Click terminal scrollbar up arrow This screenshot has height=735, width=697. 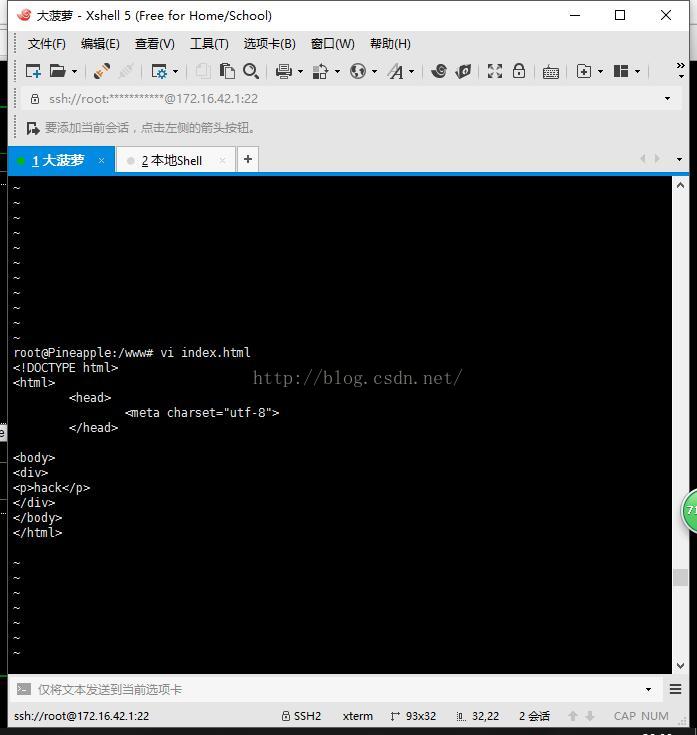tap(681, 186)
